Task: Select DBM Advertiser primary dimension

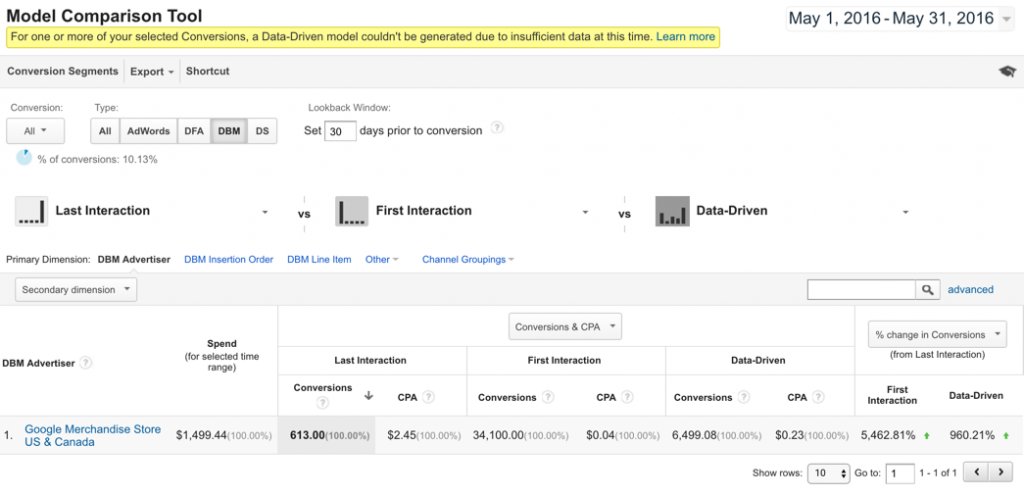Action: click(134, 260)
